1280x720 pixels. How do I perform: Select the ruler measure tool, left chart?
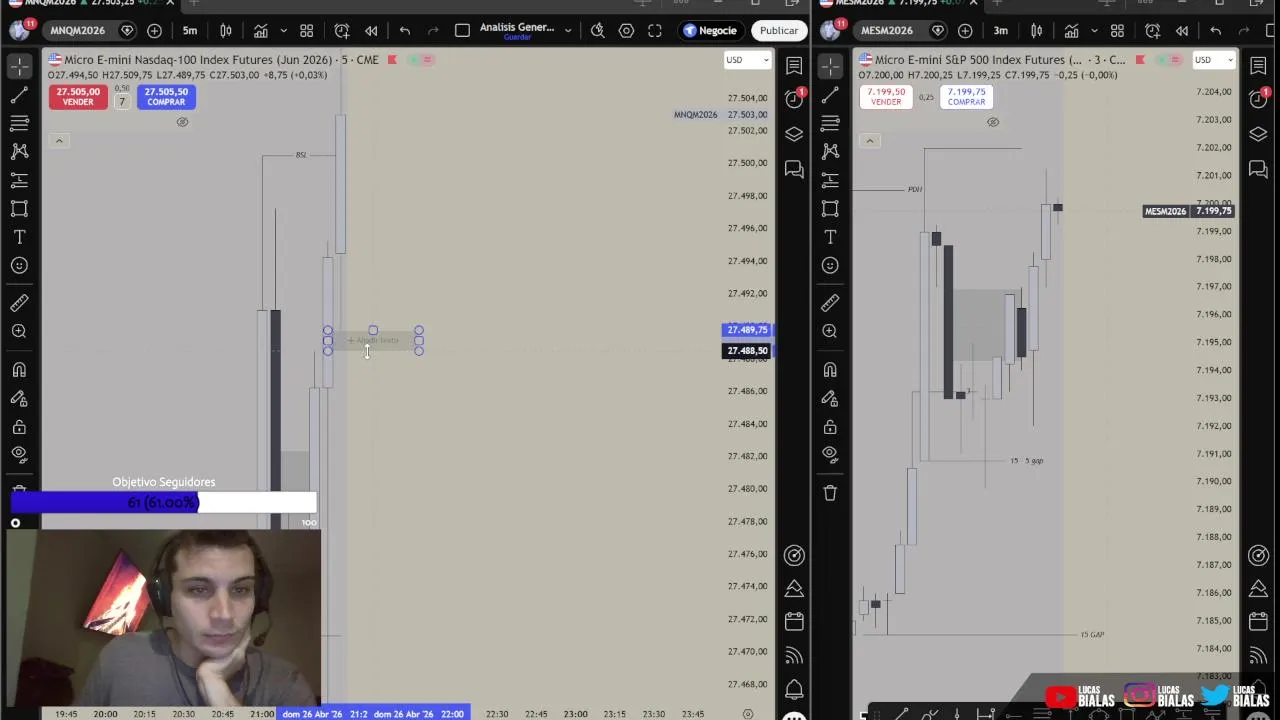[19, 303]
